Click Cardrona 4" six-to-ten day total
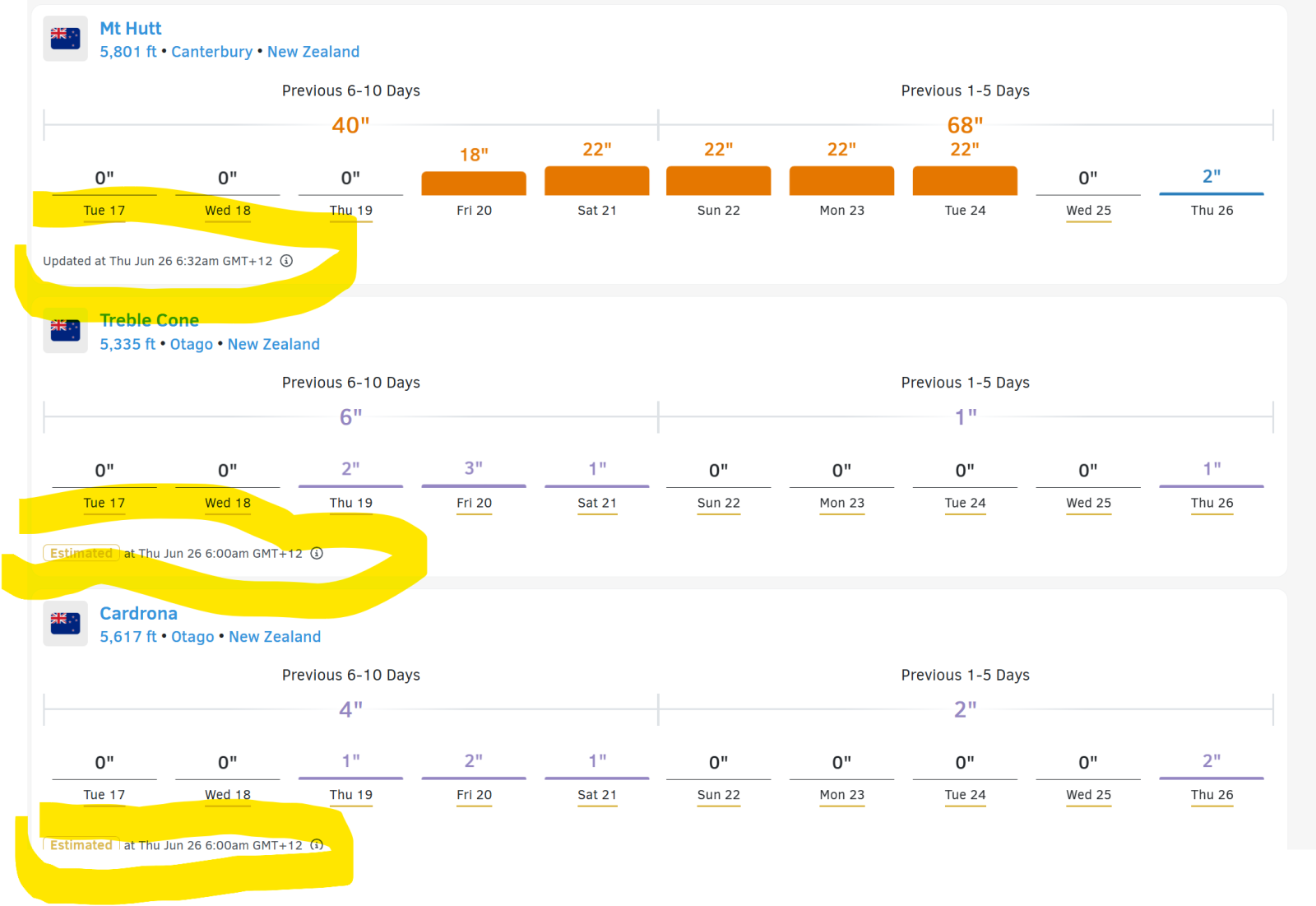Viewport: 1316px width, 906px height. 351,709
